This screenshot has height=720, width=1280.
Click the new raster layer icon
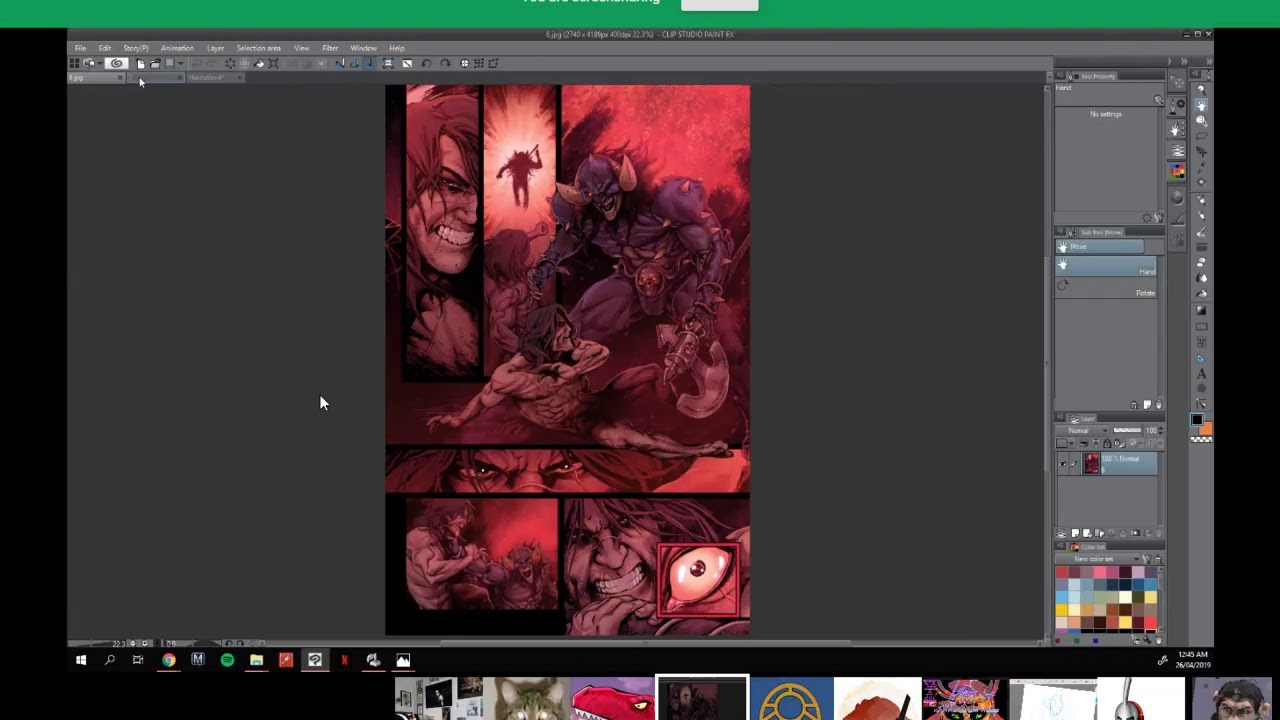tap(1075, 533)
